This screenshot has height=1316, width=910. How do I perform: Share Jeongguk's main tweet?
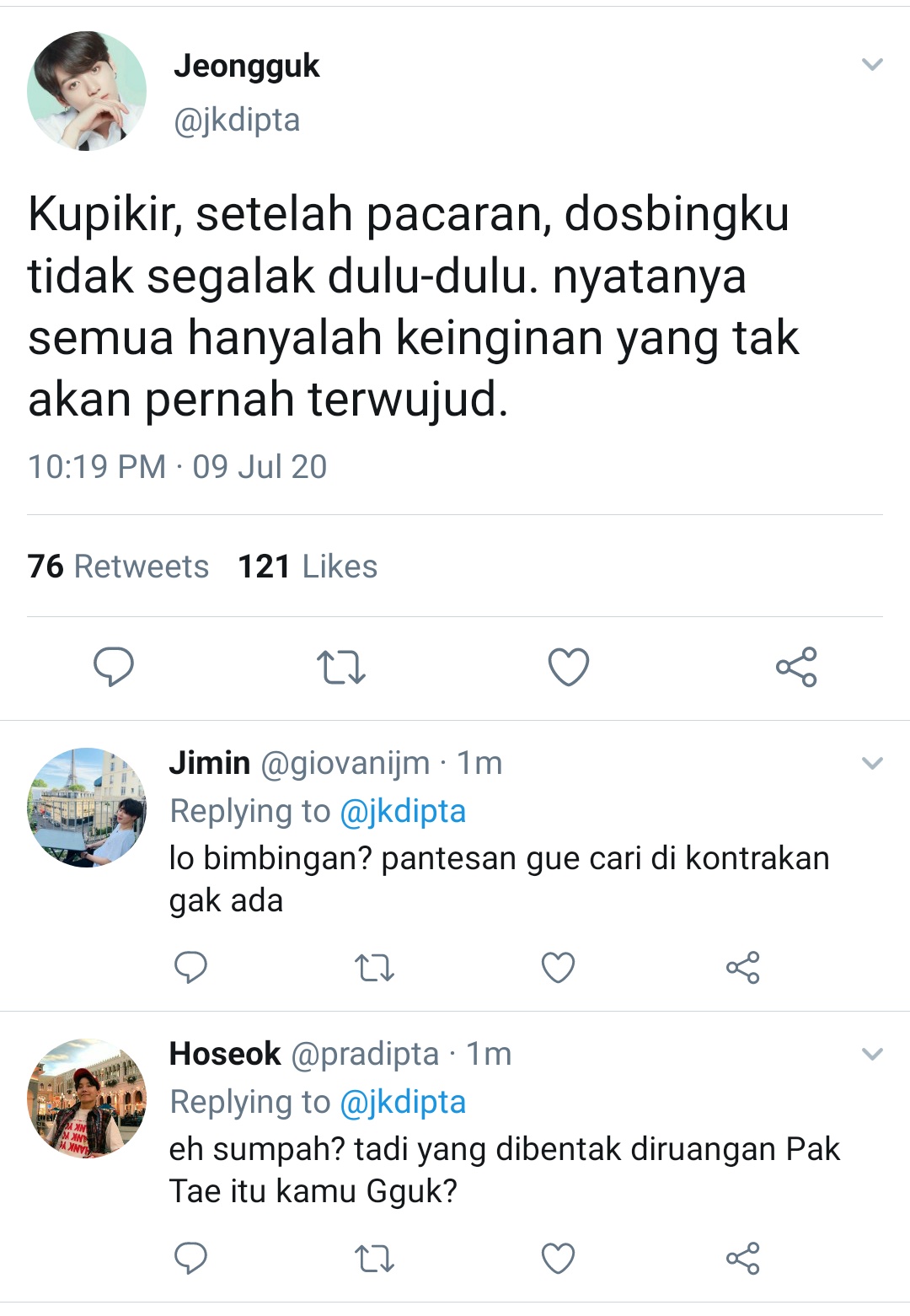pyautogui.click(x=796, y=667)
